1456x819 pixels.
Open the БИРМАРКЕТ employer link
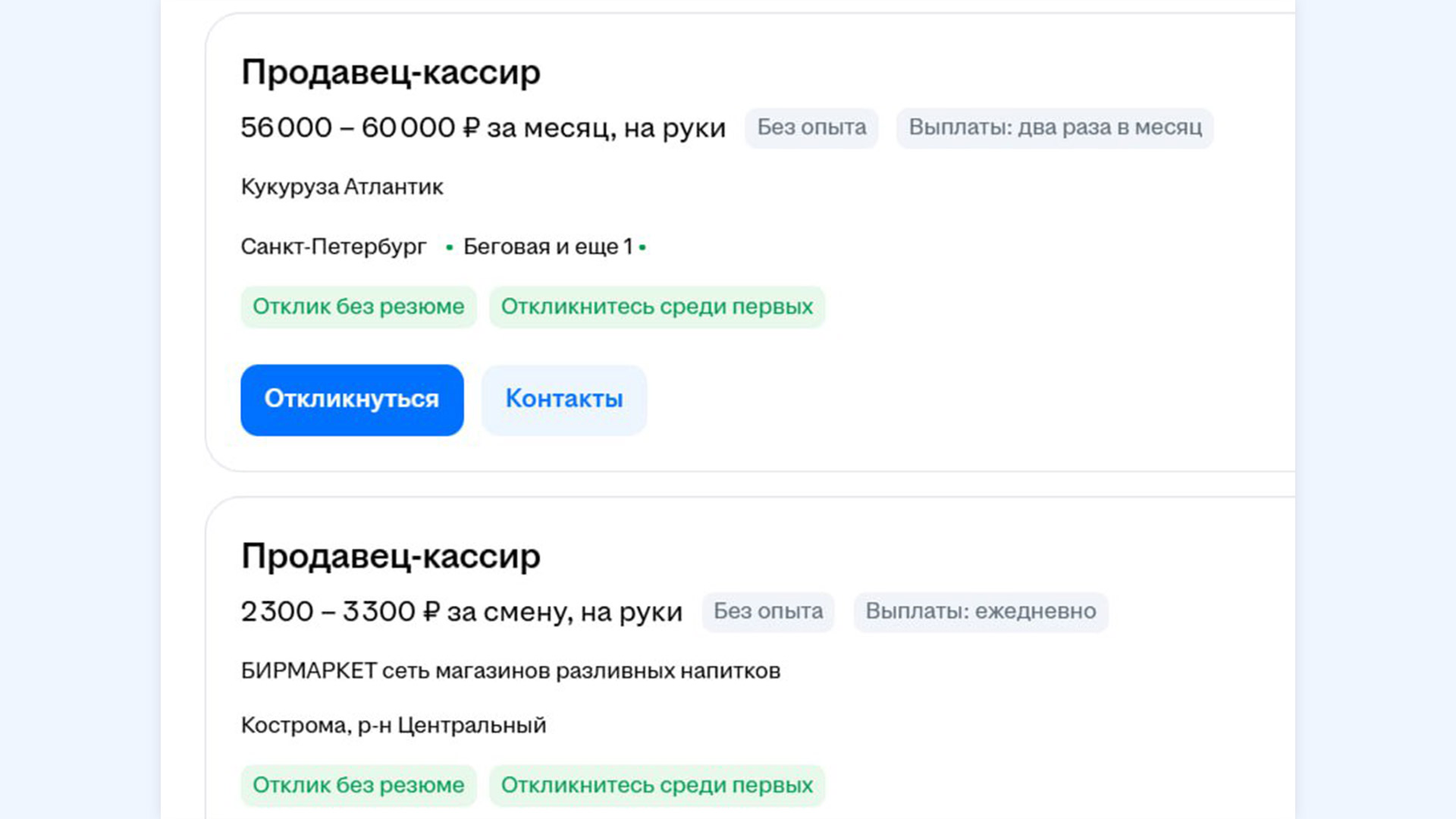tap(510, 671)
